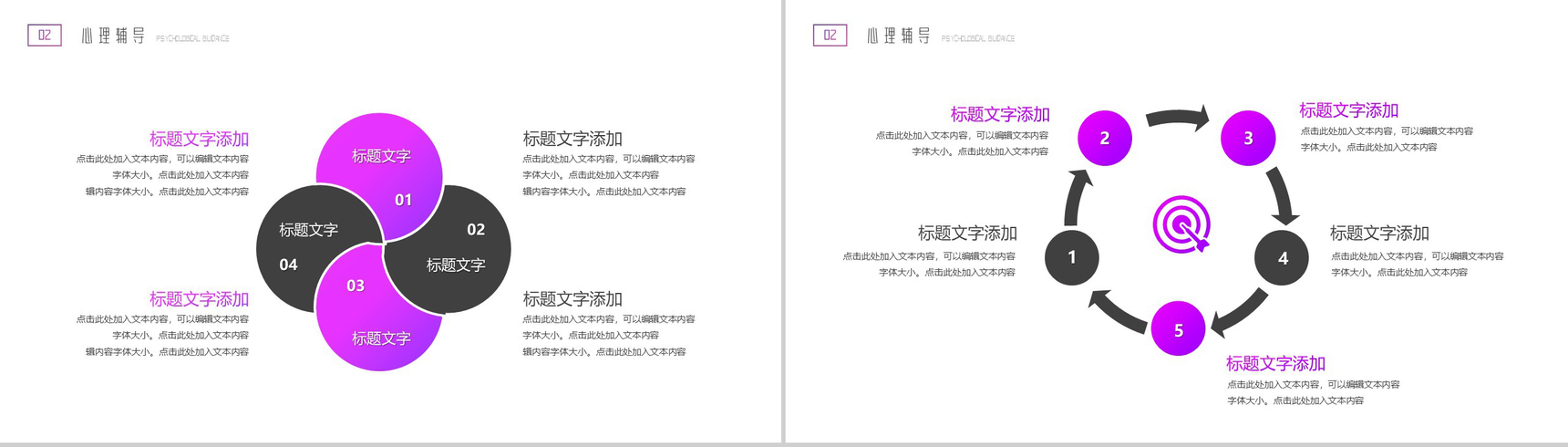This screenshot has height=447, width=1568.
Task: Select 心理辅导 title on left slide
Action: pos(113,36)
